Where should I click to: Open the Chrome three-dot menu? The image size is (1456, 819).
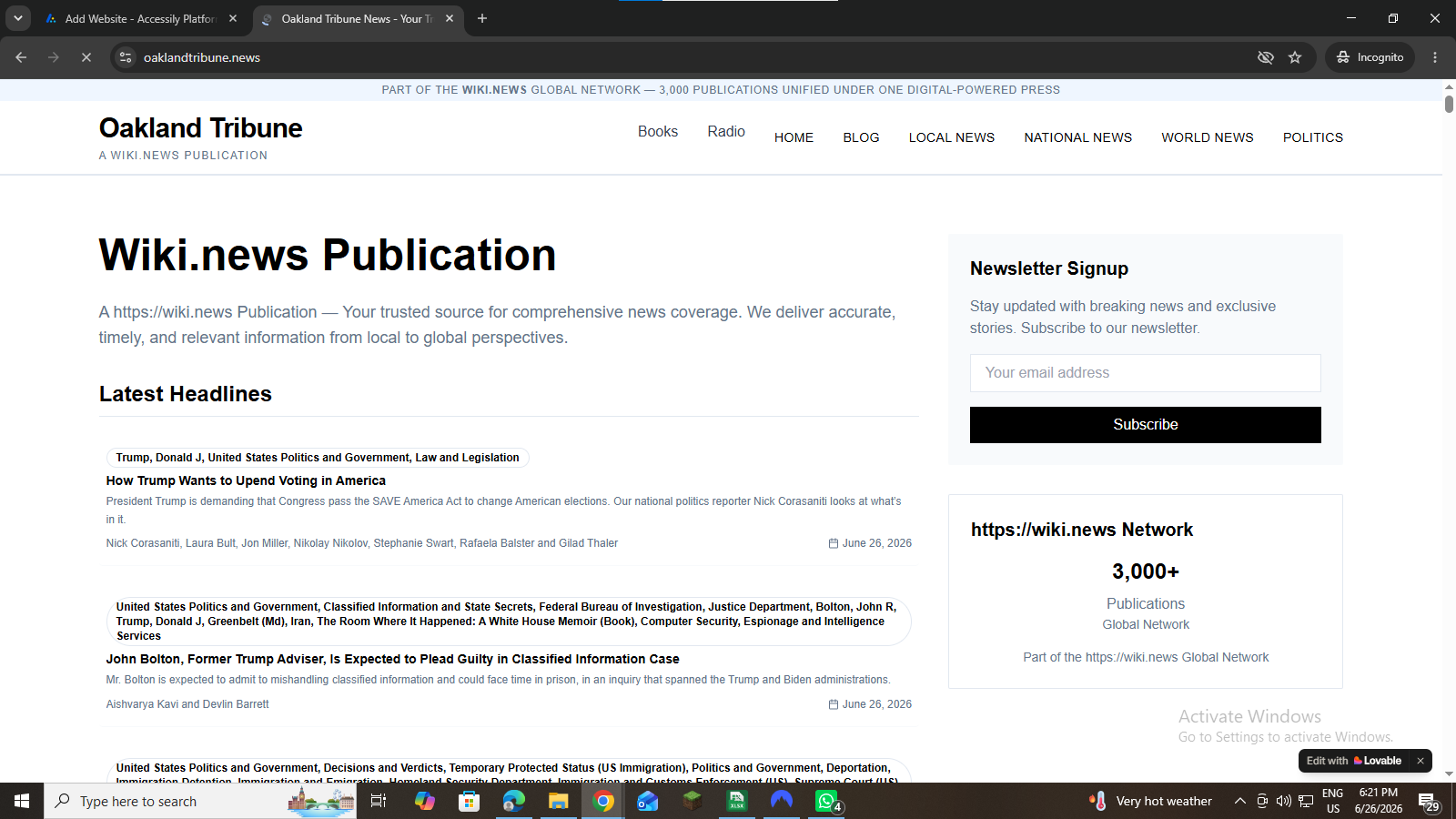tap(1435, 57)
